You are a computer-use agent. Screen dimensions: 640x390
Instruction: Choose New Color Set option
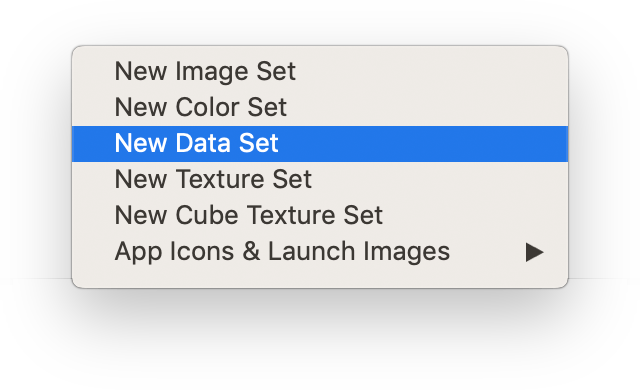pos(320,108)
